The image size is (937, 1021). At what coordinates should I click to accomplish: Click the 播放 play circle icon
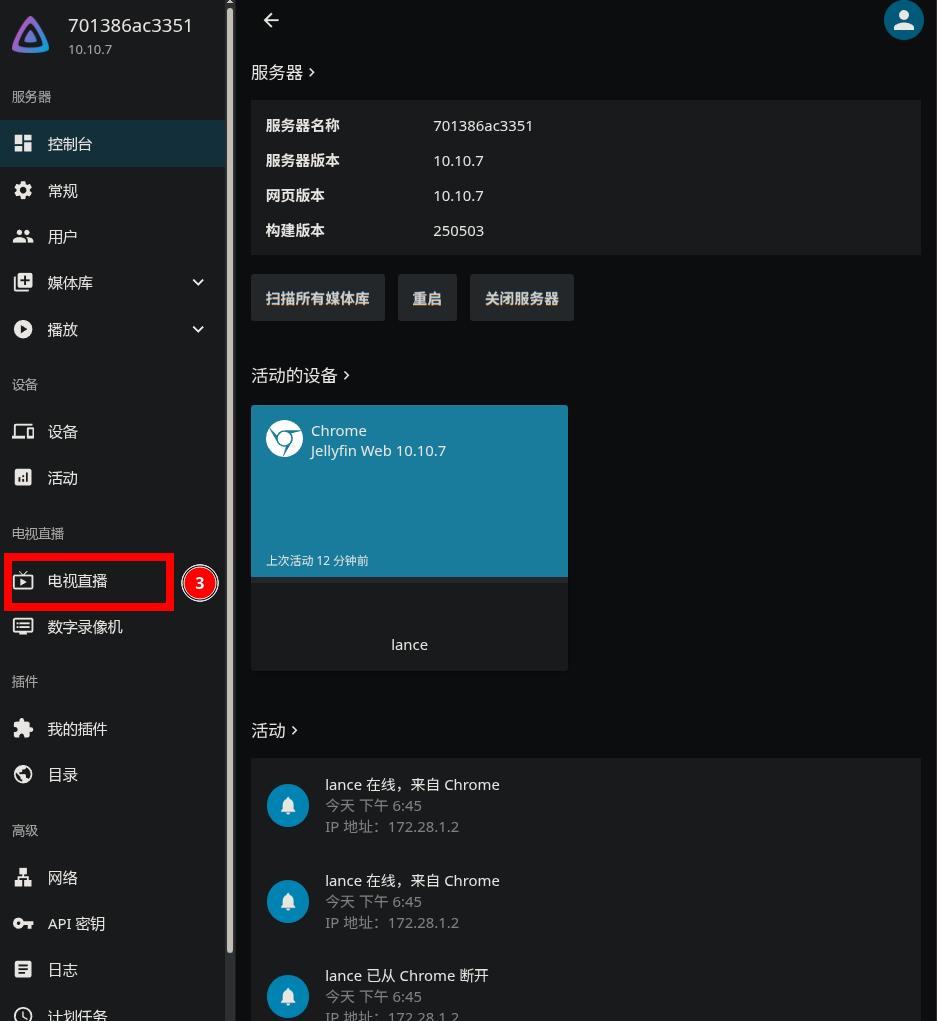click(x=23, y=329)
